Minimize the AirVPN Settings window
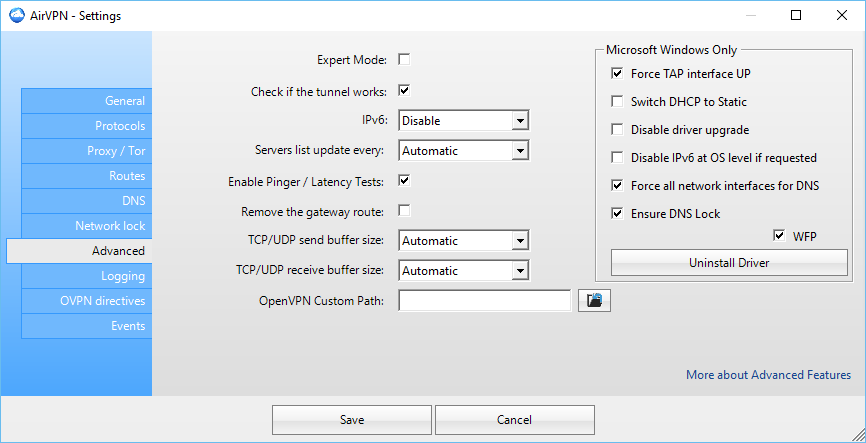 pyautogui.click(x=751, y=15)
